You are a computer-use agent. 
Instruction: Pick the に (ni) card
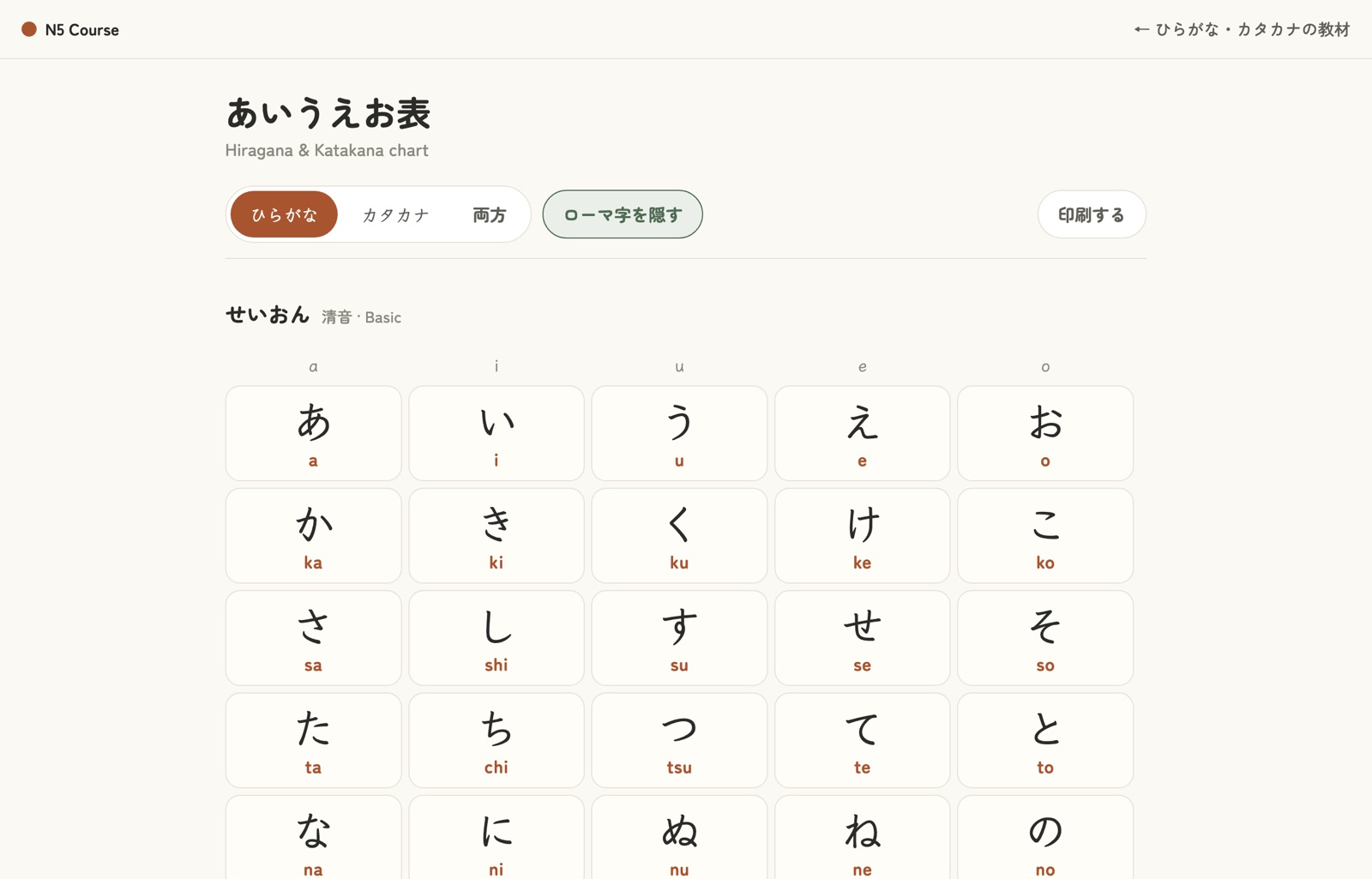(x=496, y=838)
